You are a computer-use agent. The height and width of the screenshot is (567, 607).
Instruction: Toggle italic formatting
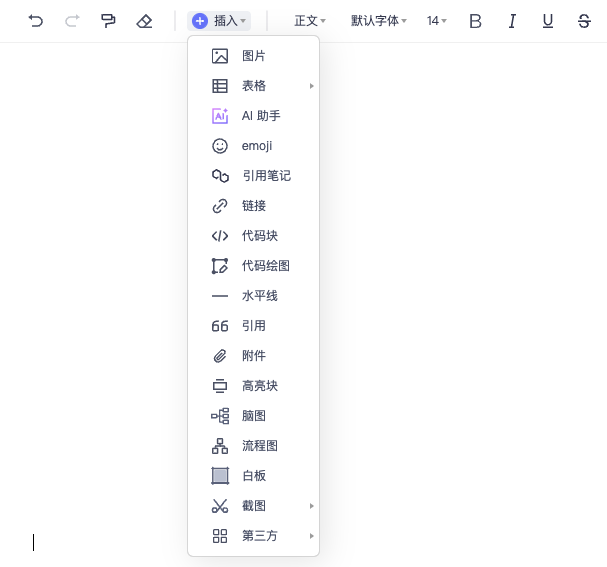click(x=512, y=21)
